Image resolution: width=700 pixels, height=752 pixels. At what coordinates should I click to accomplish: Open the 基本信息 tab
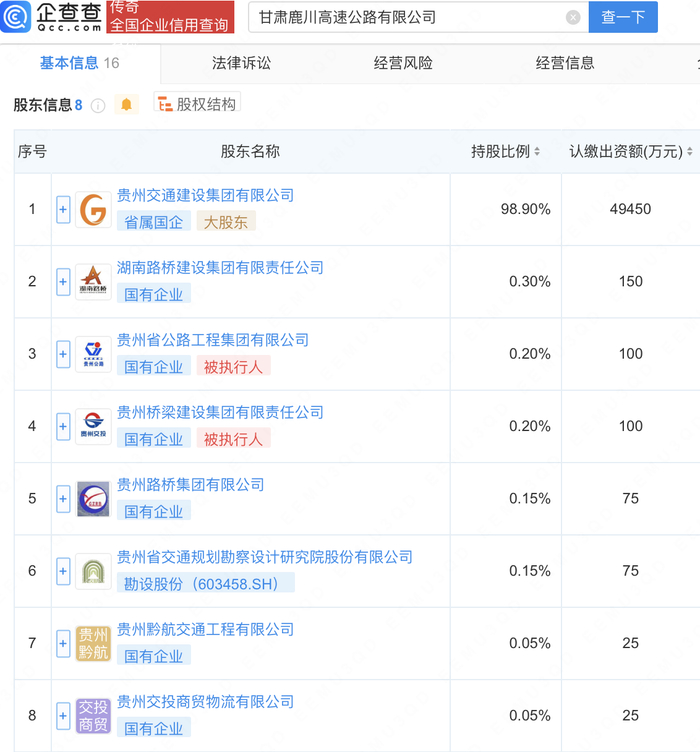pos(80,63)
